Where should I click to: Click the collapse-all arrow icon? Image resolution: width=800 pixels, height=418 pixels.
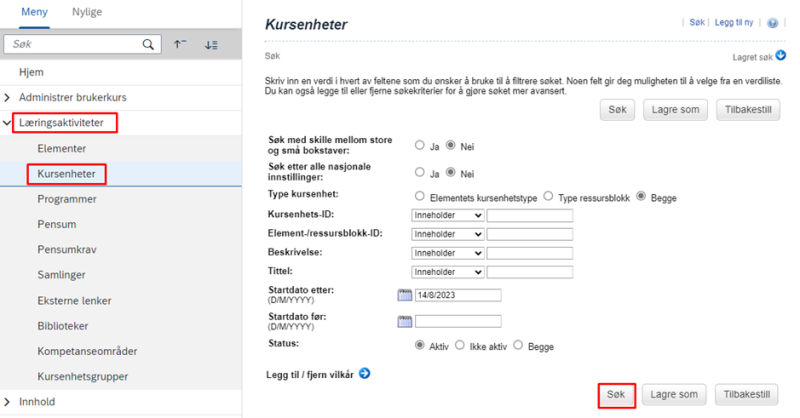point(180,44)
